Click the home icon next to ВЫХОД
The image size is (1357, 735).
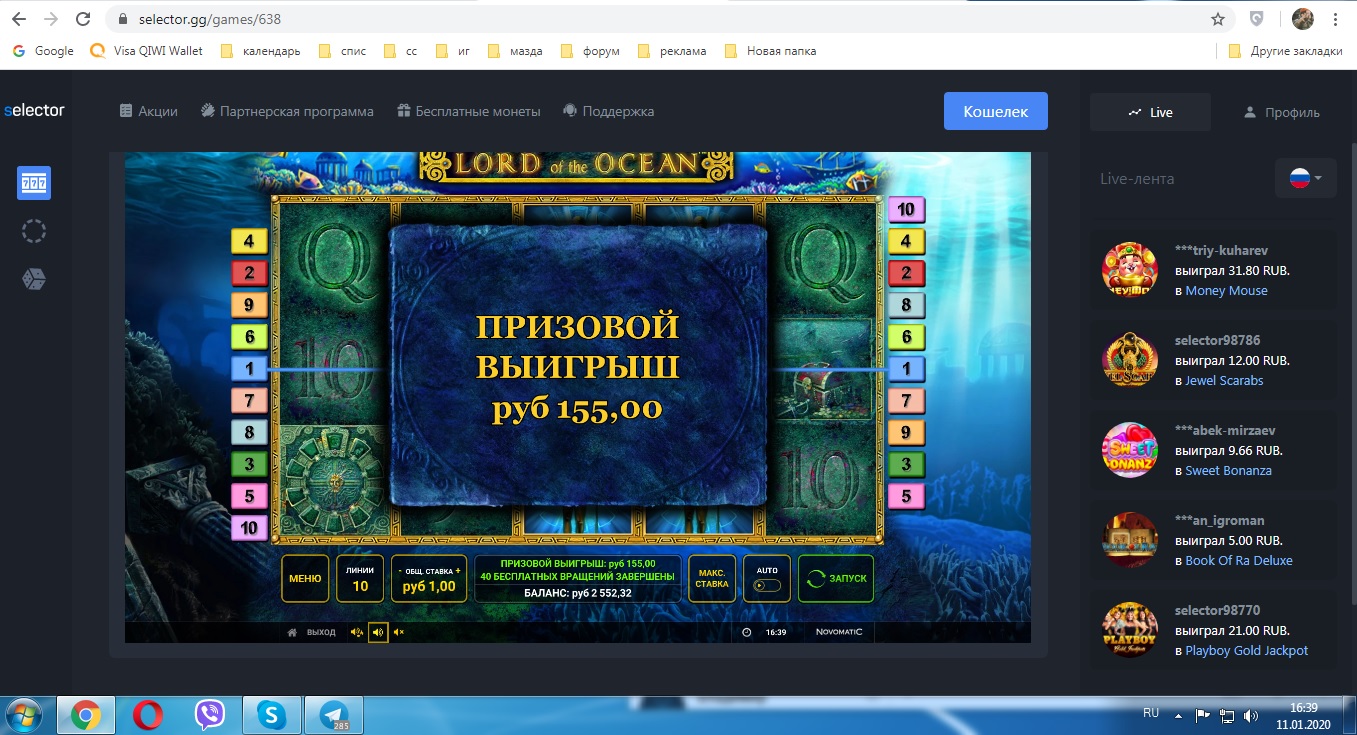pos(293,632)
